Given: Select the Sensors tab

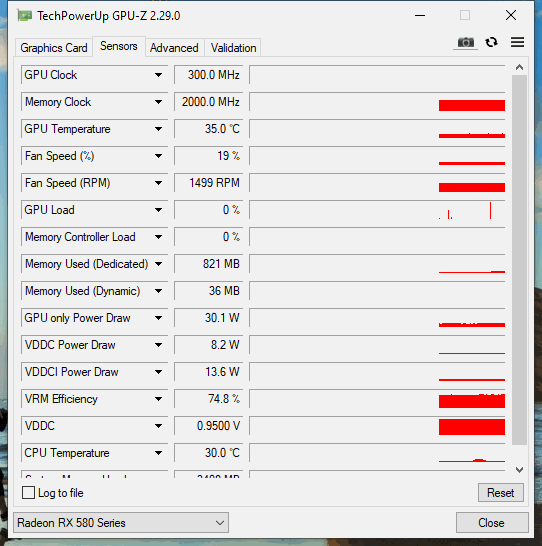Looking at the screenshot, I should point(119,46).
